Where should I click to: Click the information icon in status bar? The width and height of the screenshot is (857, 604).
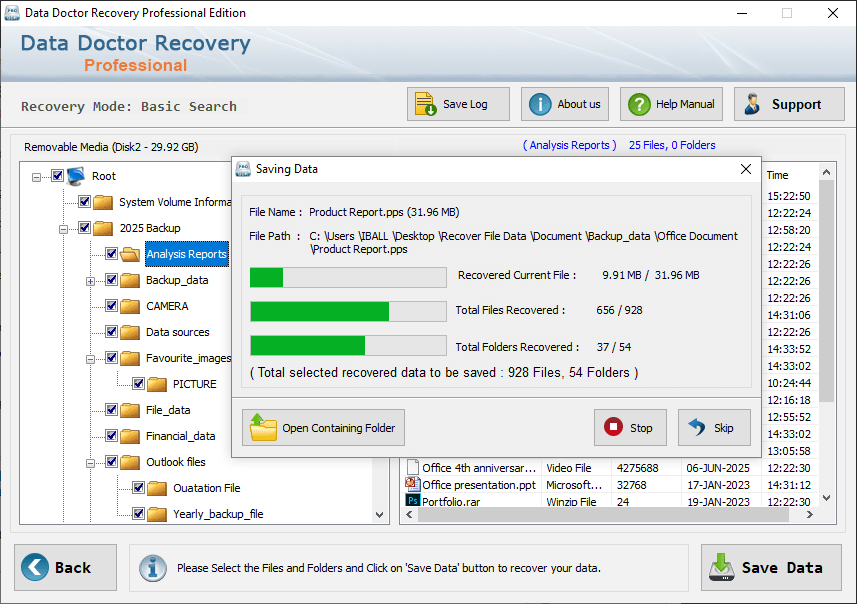tap(152, 567)
